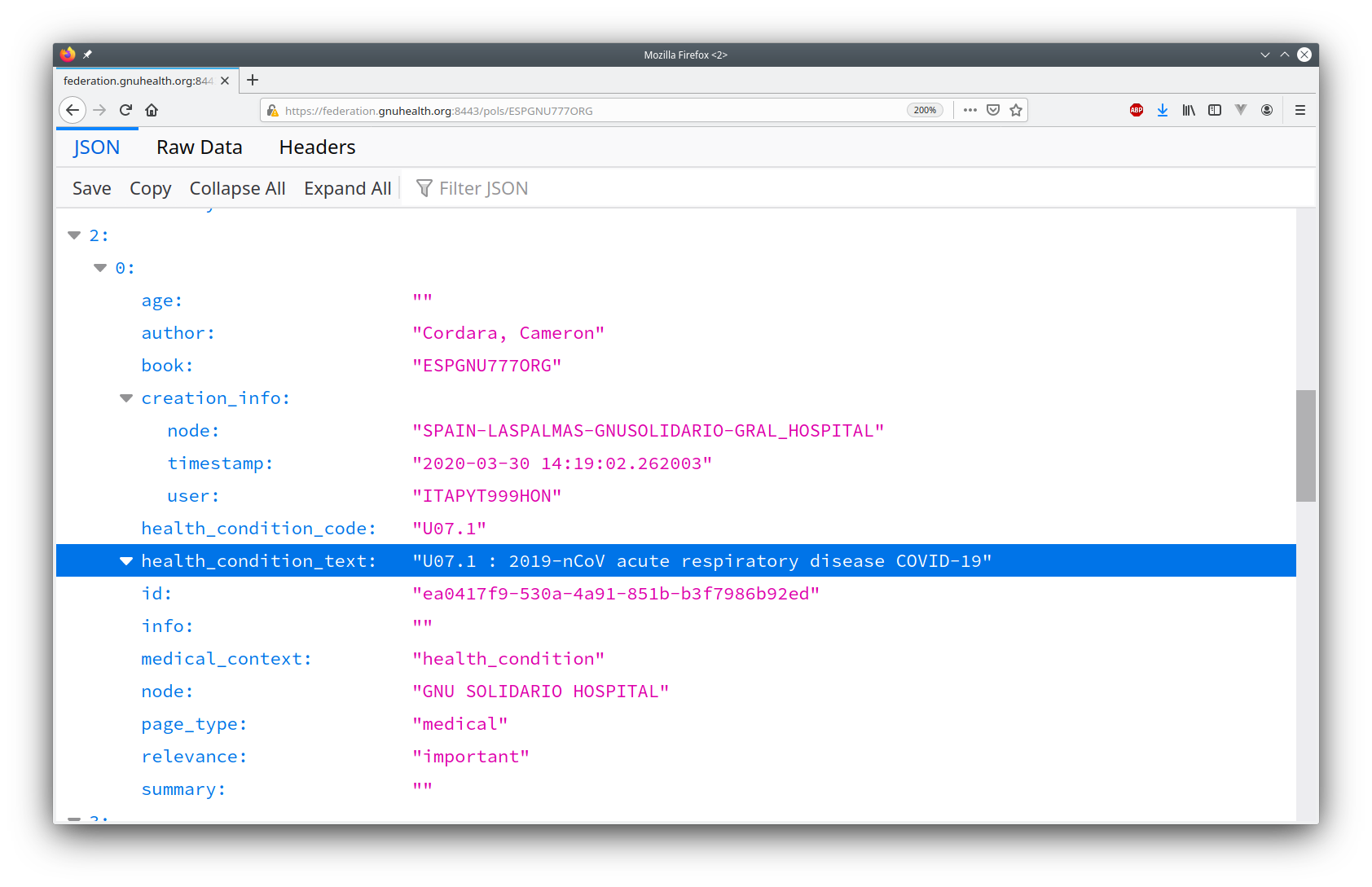Click the vertical scrollbar thumb
The height and width of the screenshot is (887, 1372).
click(1305, 446)
